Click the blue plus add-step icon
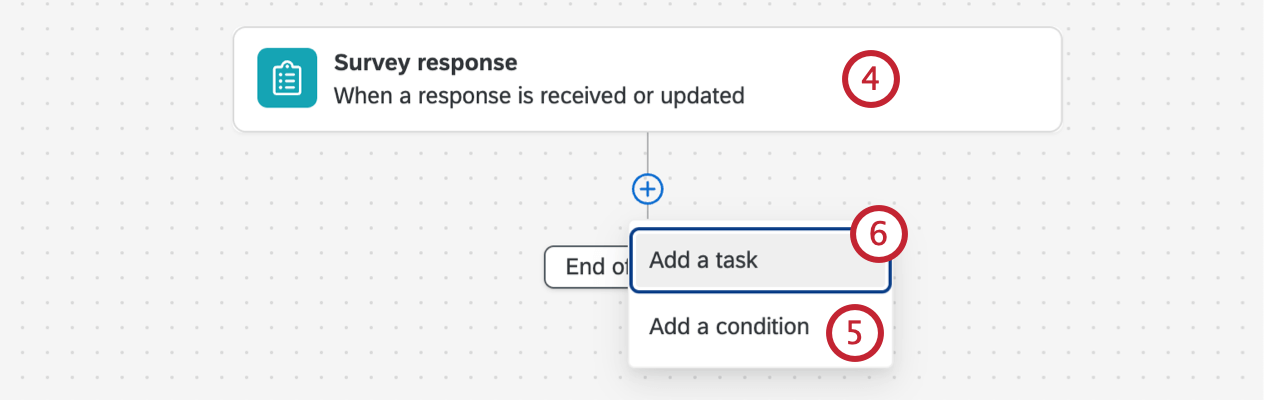This screenshot has width=1264, height=400. tap(648, 188)
